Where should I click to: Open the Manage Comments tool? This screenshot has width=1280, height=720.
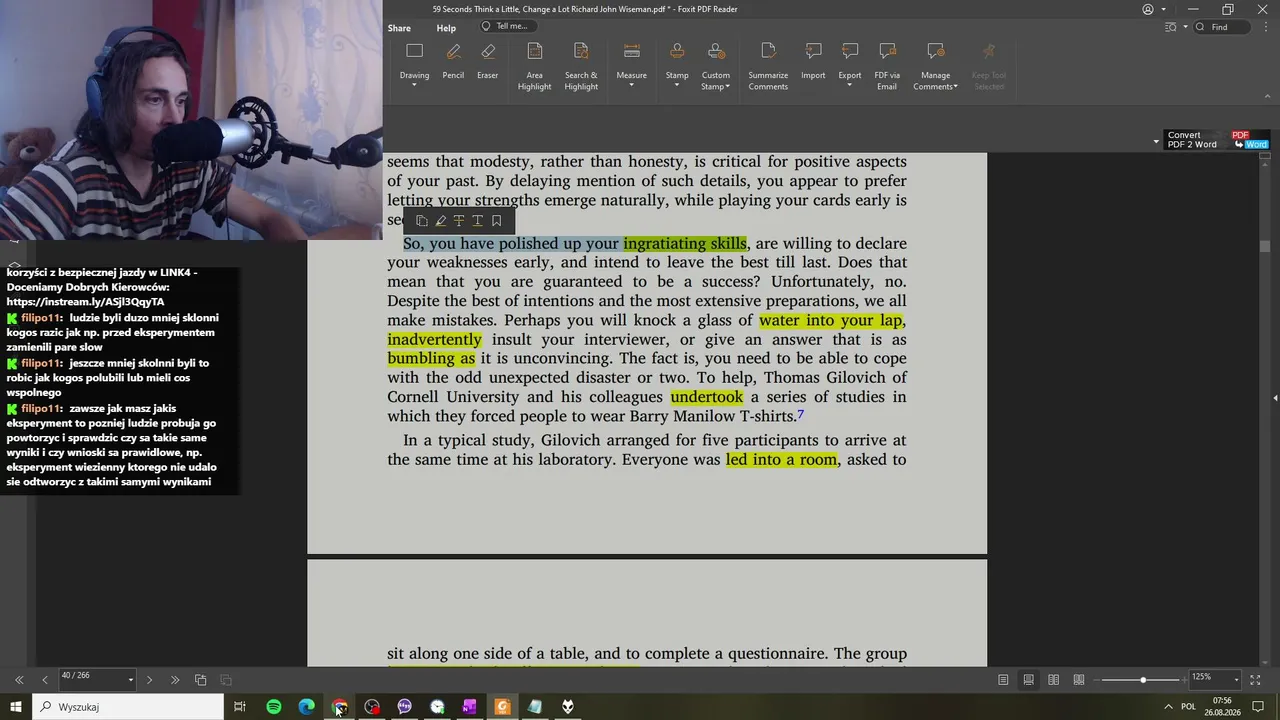coord(936,67)
